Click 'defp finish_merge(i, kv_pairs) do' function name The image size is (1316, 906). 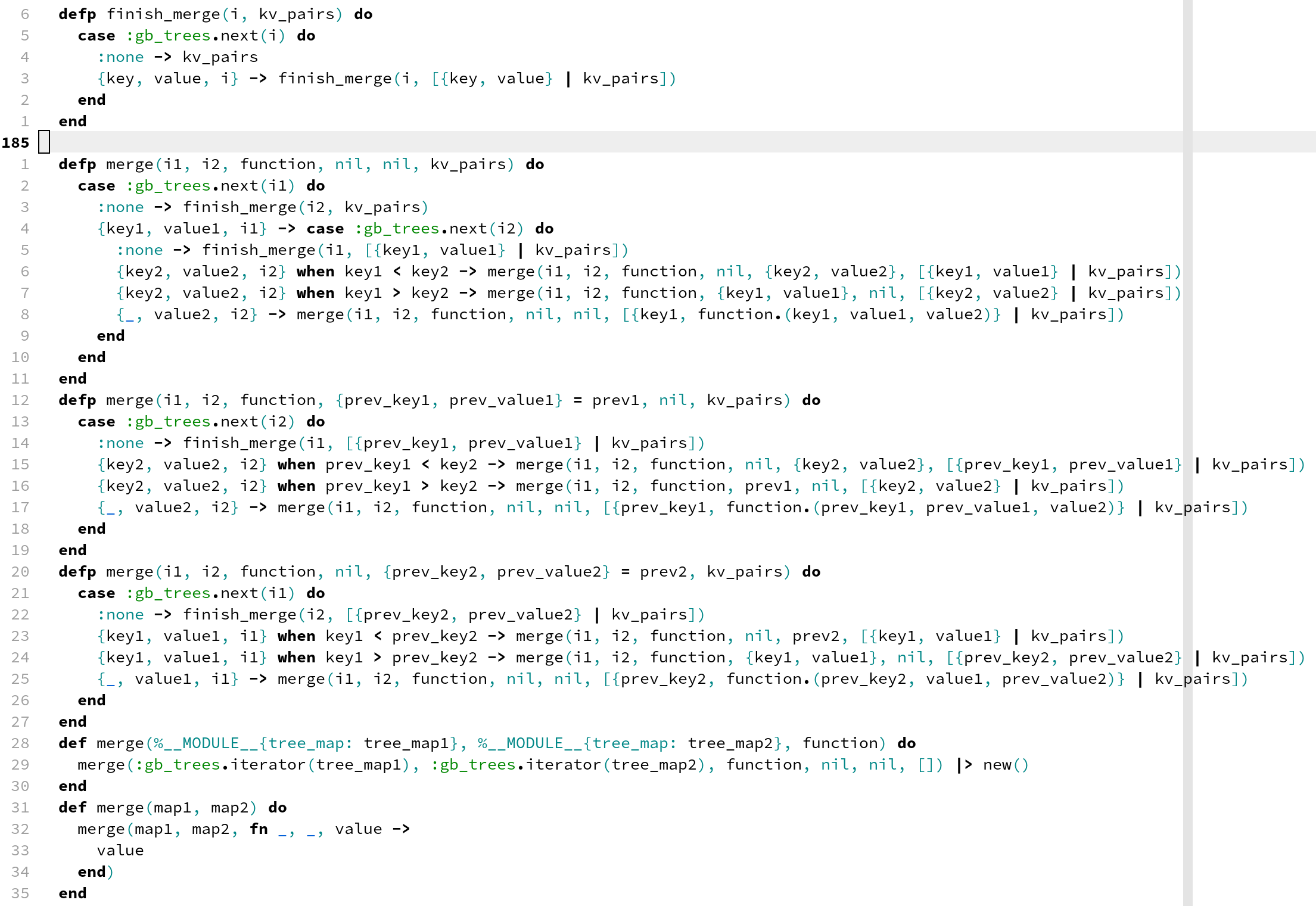pos(163,14)
